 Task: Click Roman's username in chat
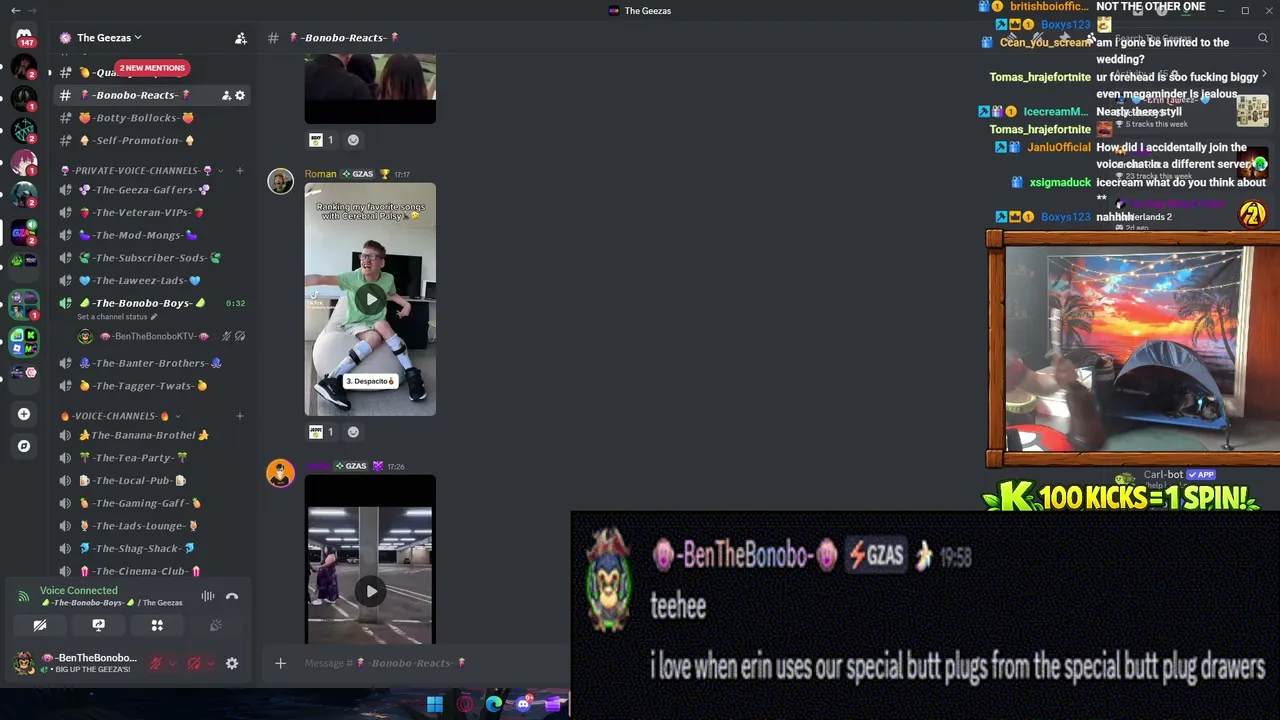point(320,174)
